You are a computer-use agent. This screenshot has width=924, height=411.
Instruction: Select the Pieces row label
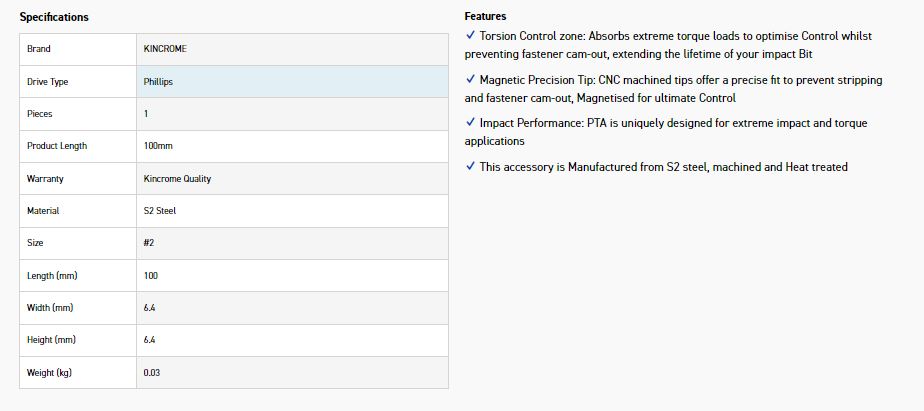[39, 114]
